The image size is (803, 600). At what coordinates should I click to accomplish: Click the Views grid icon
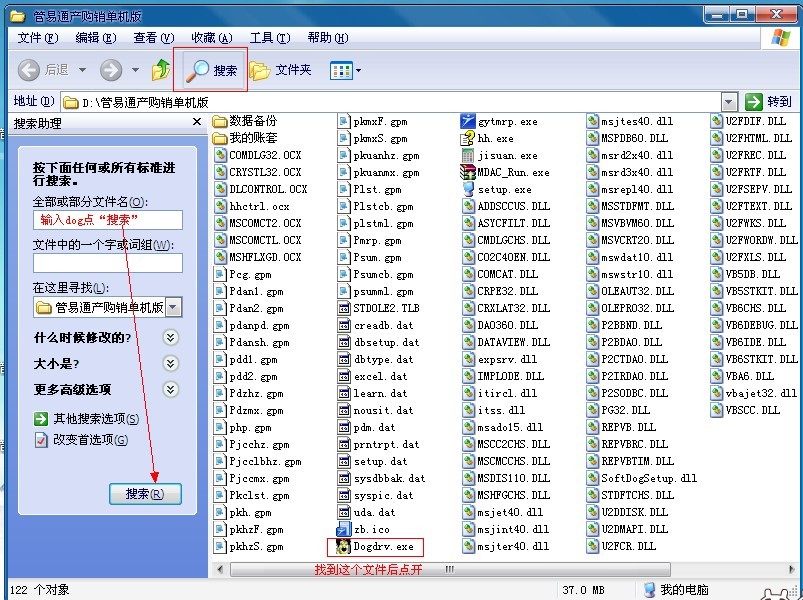coord(341,70)
